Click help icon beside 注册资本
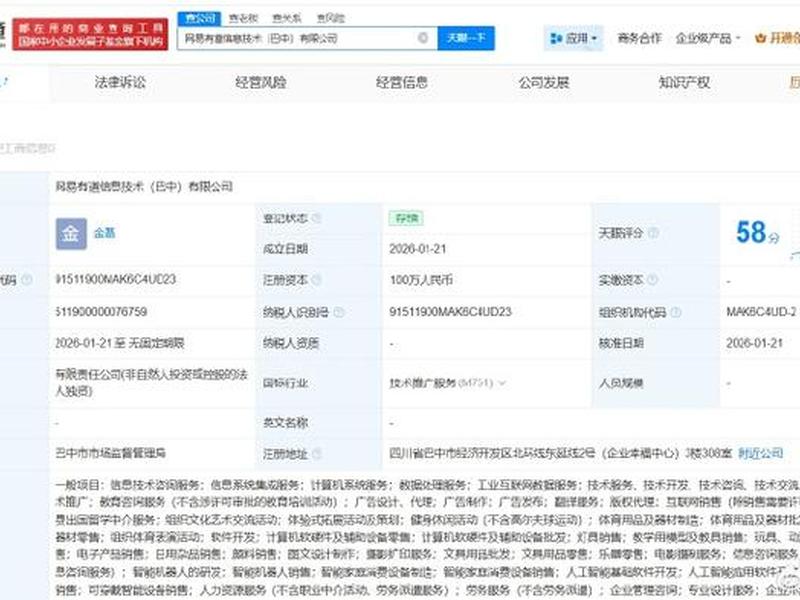Screen dimensions: 800x600 [x=316, y=280]
